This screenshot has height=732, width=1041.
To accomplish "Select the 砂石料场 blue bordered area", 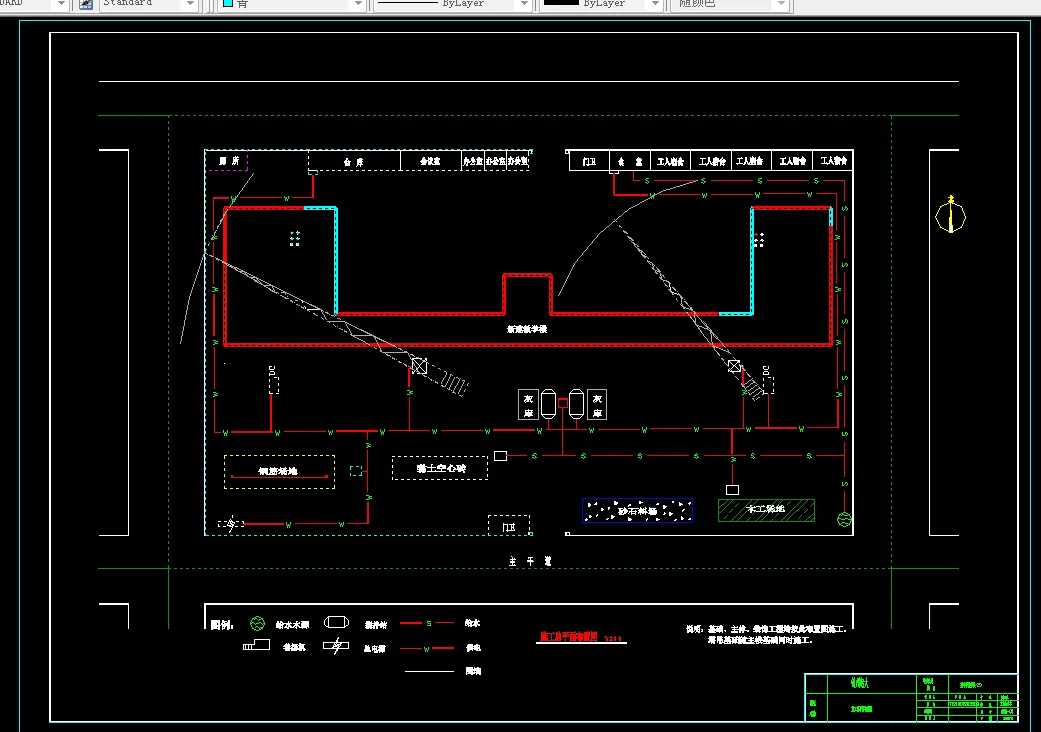I will [637, 510].
